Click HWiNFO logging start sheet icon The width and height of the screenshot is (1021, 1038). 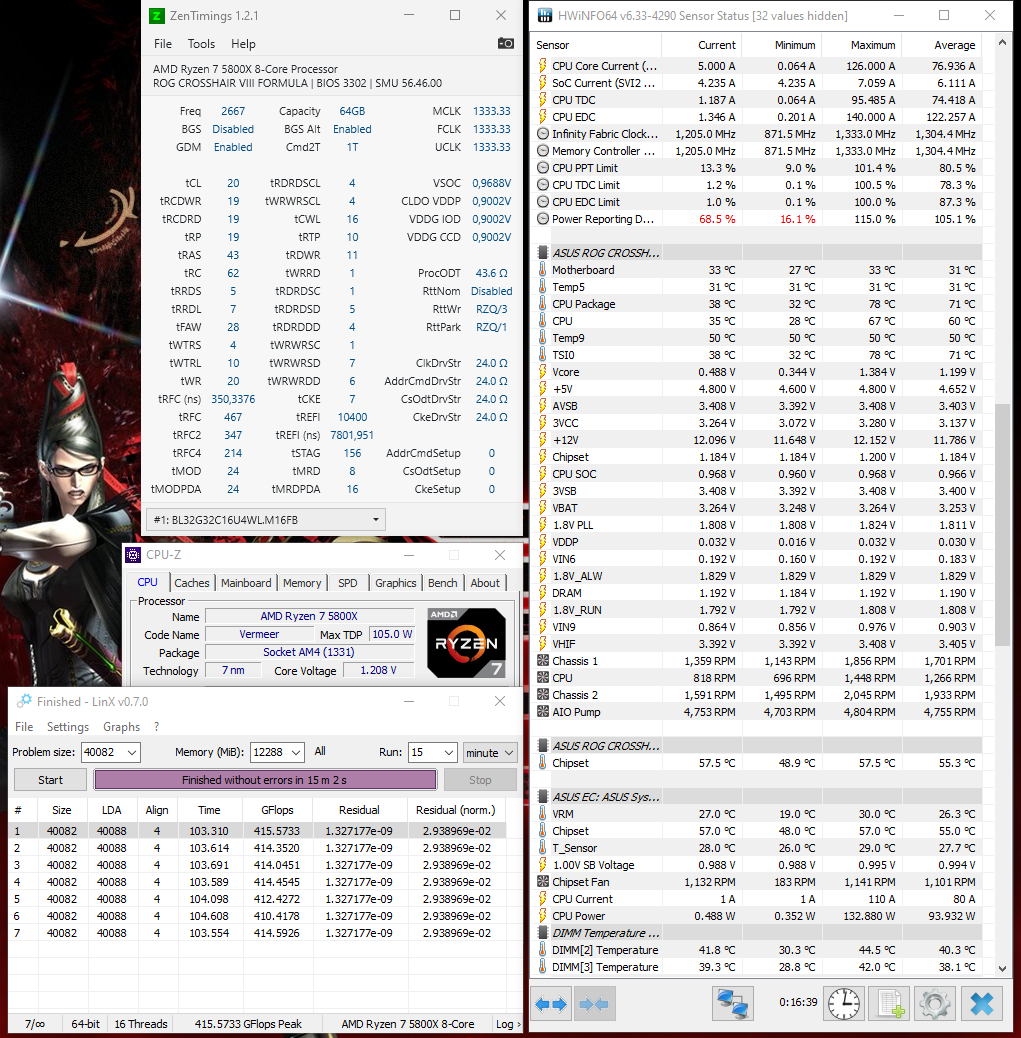click(890, 1004)
